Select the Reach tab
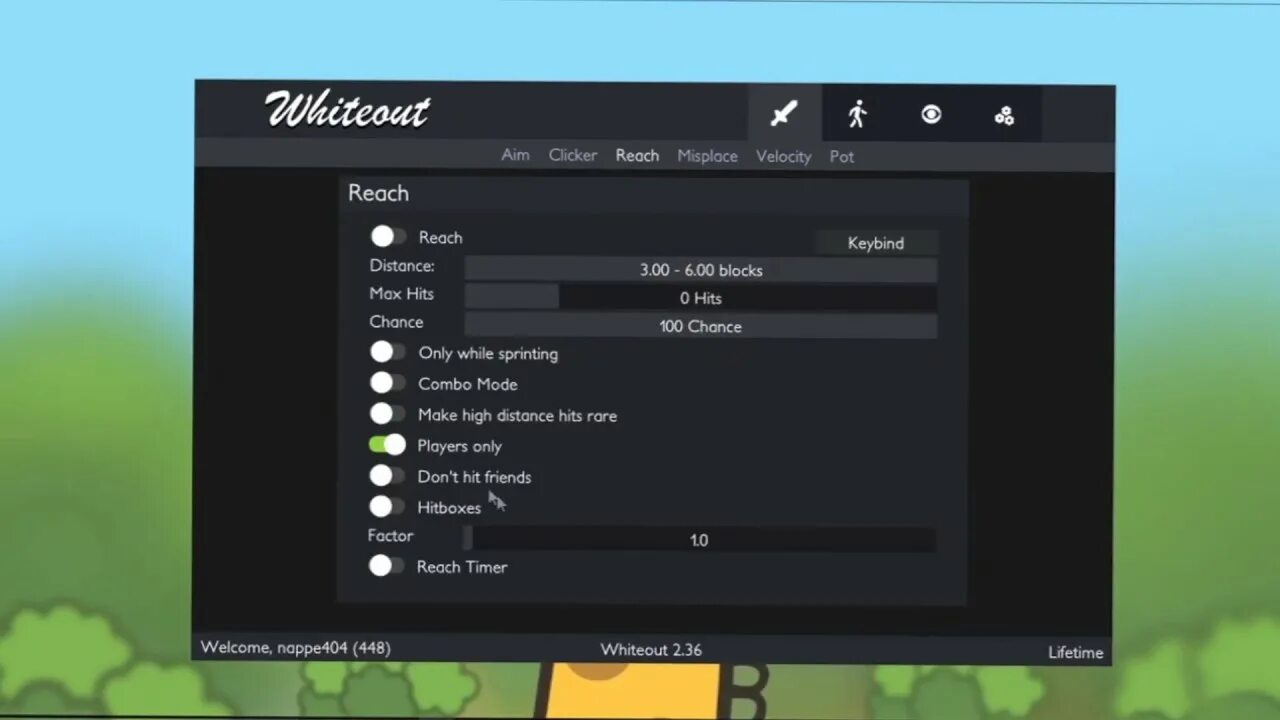This screenshot has height=720, width=1280. point(637,155)
